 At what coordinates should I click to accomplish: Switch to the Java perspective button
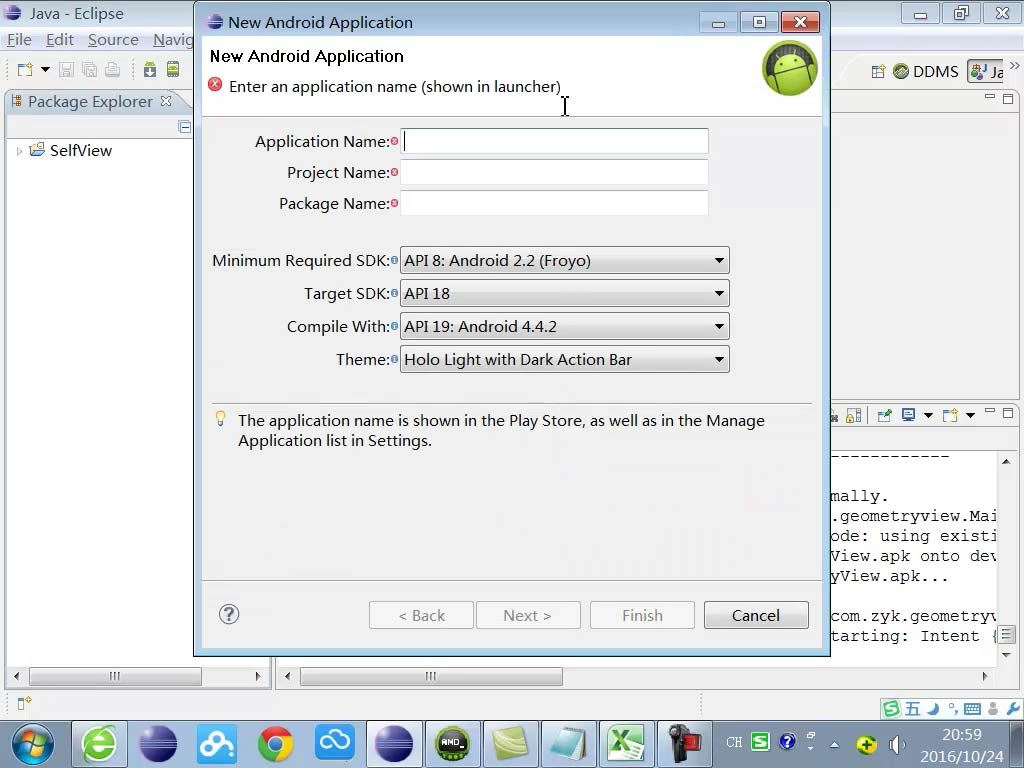986,71
